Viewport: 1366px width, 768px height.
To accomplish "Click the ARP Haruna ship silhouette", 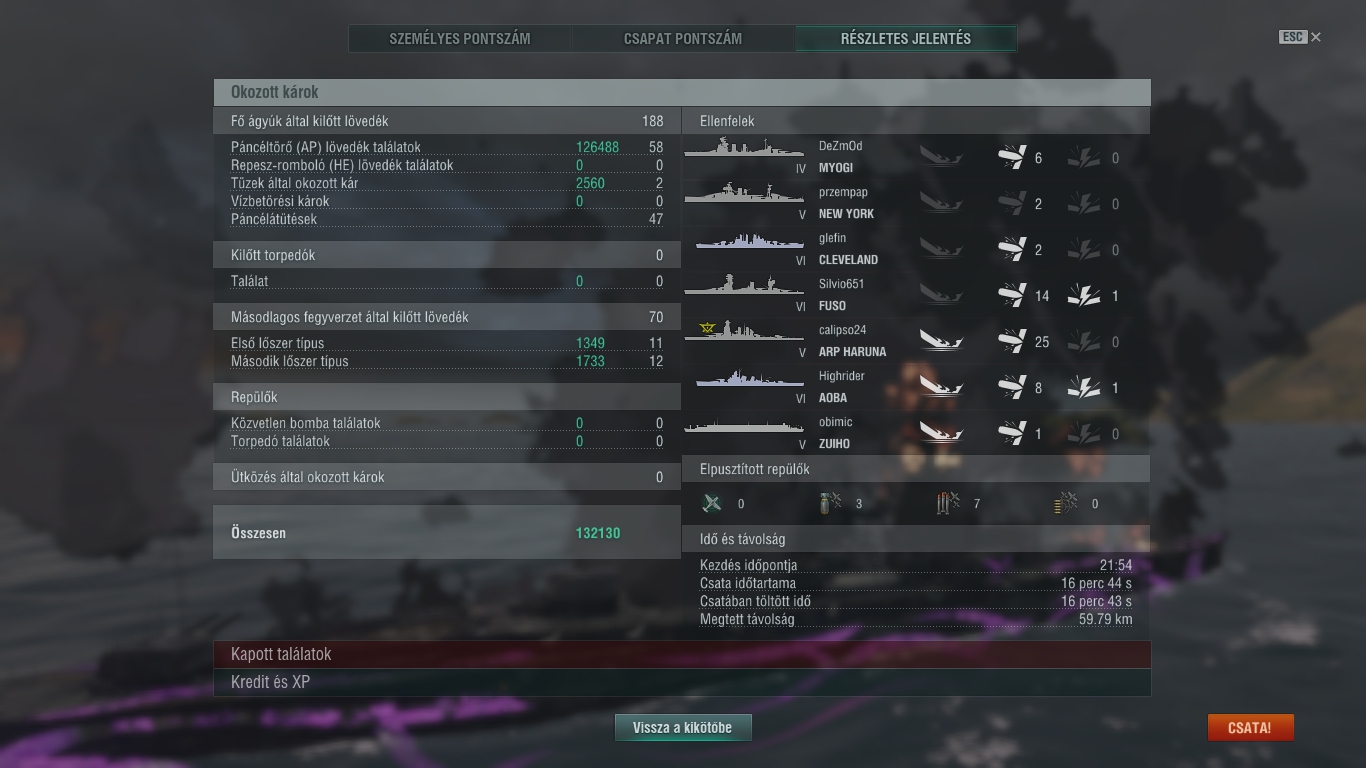I will click(x=744, y=332).
